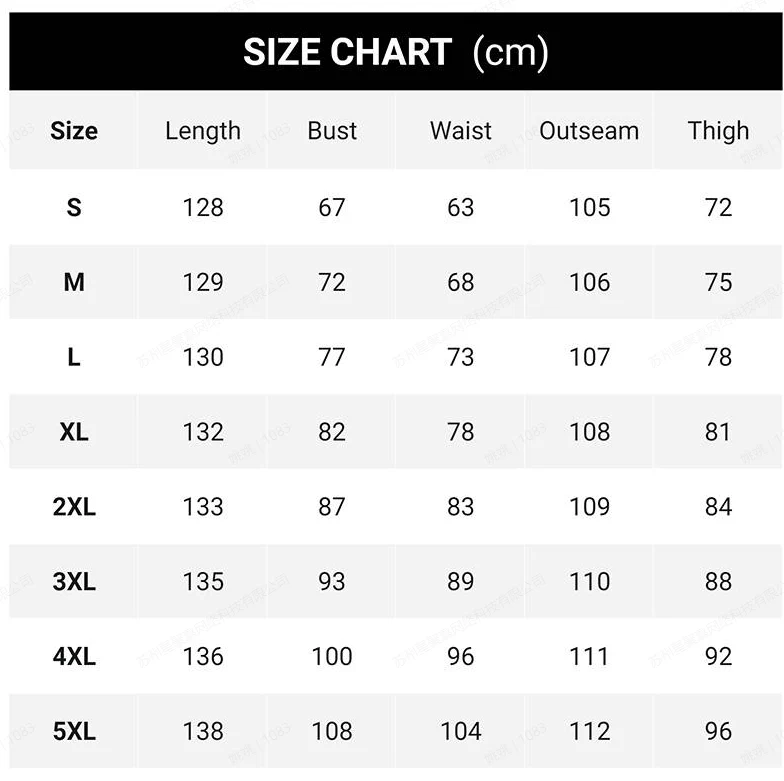
Task: Click the S size row label
Action: pos(74,207)
